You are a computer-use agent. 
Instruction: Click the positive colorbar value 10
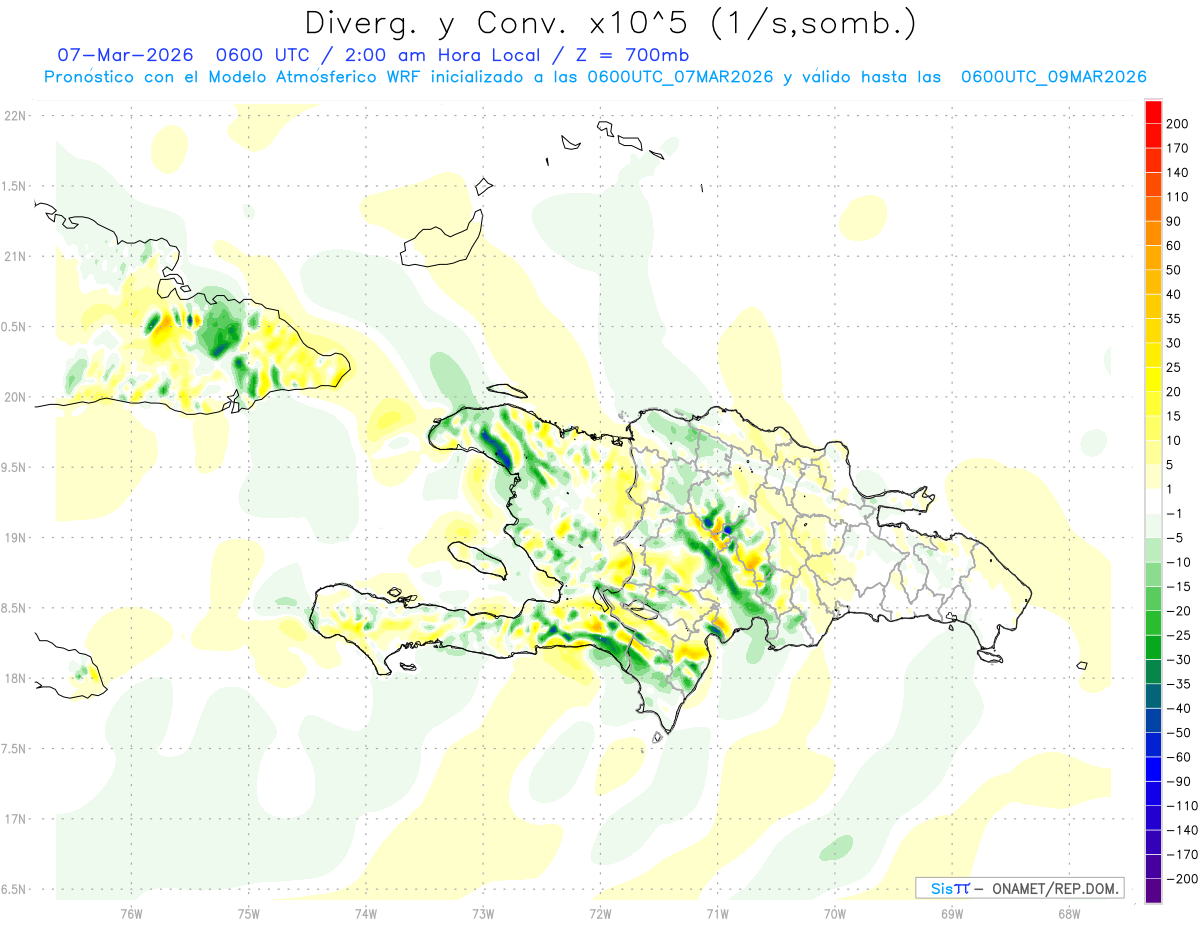tap(1174, 440)
